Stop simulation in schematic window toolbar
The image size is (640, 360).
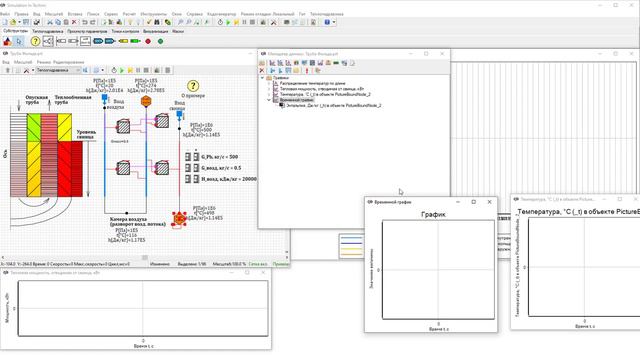(x=146, y=70)
